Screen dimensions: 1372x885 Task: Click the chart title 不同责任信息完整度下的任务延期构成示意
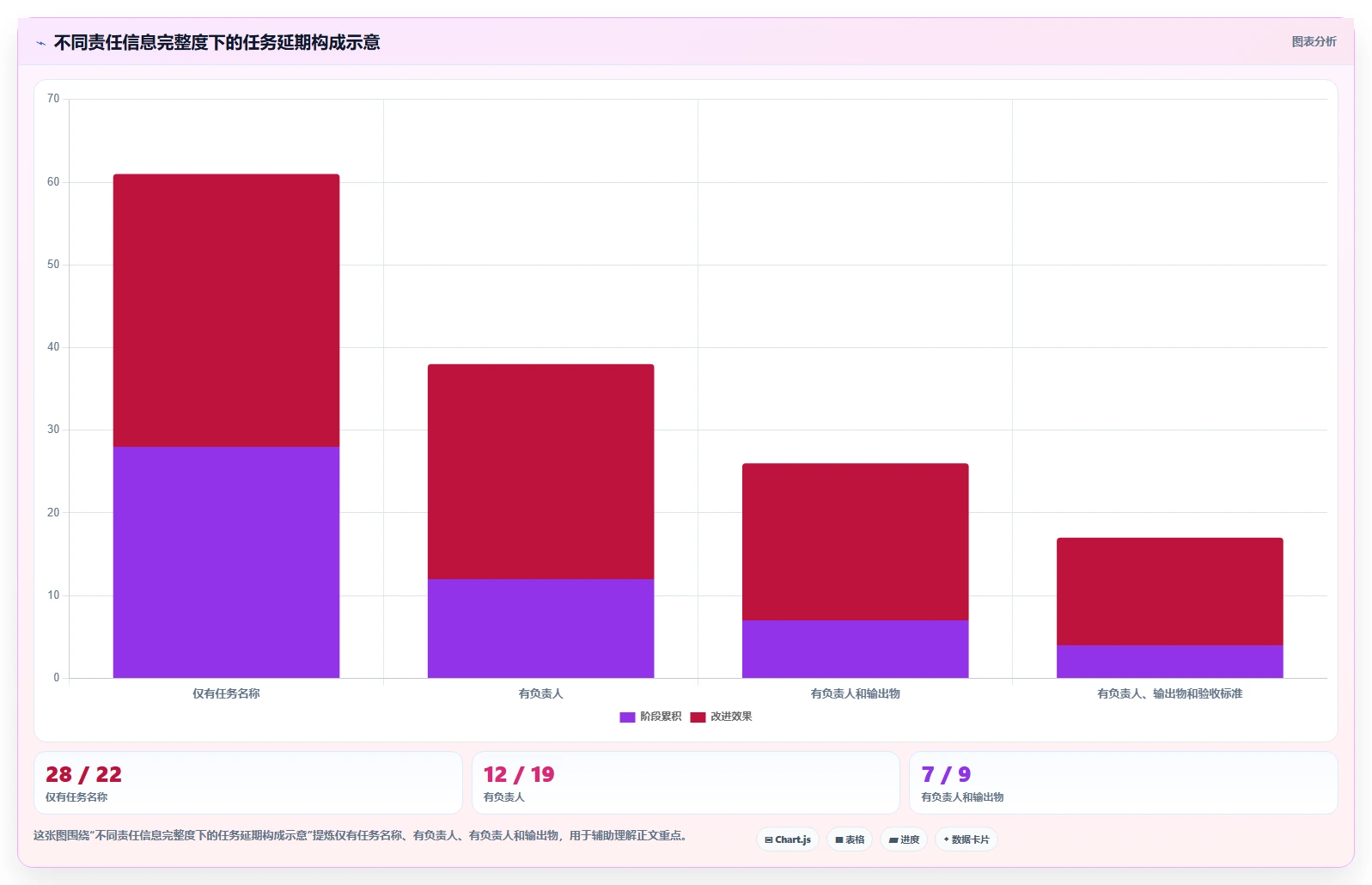(216, 42)
